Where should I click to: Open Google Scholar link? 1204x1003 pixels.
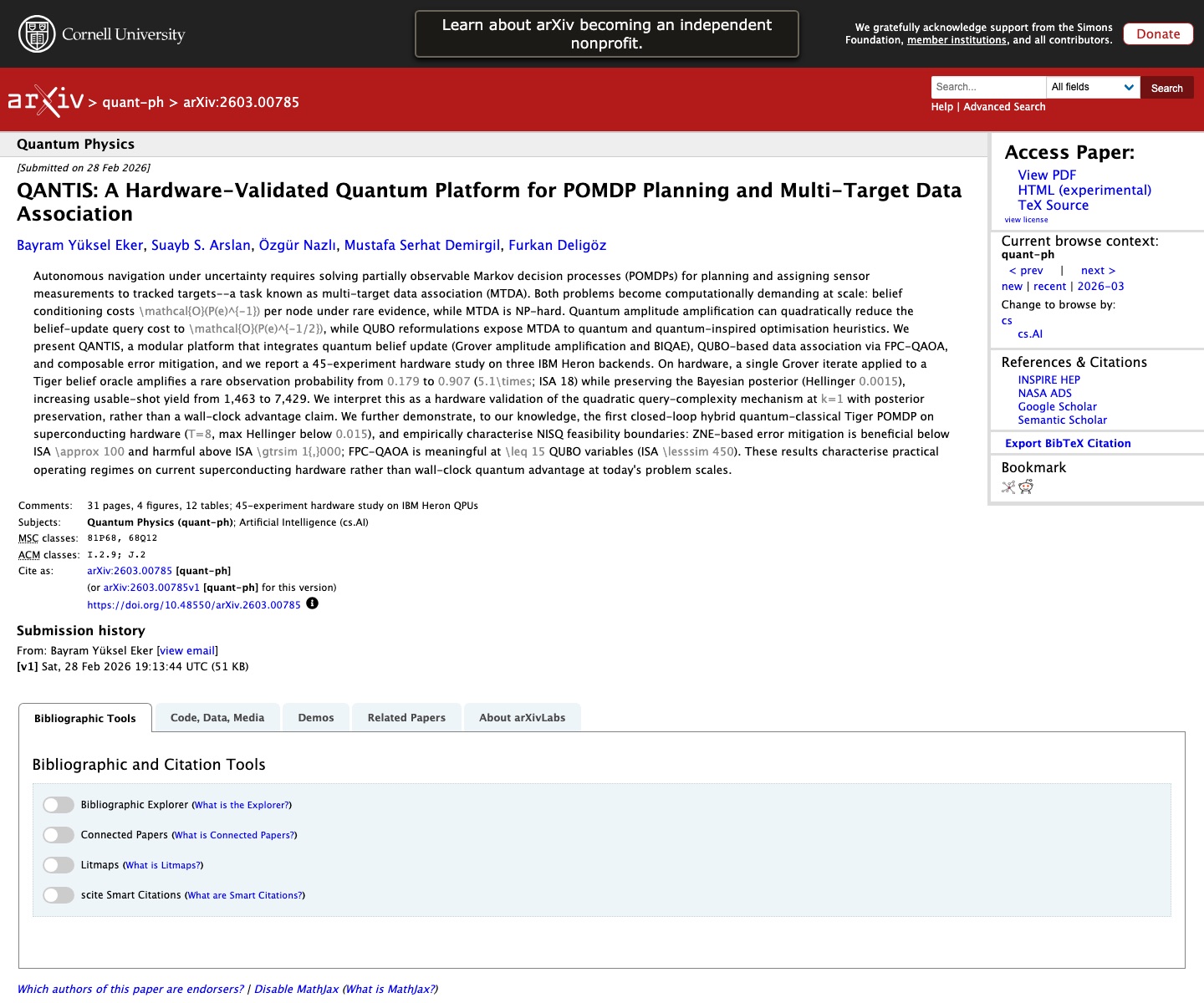click(x=1057, y=406)
